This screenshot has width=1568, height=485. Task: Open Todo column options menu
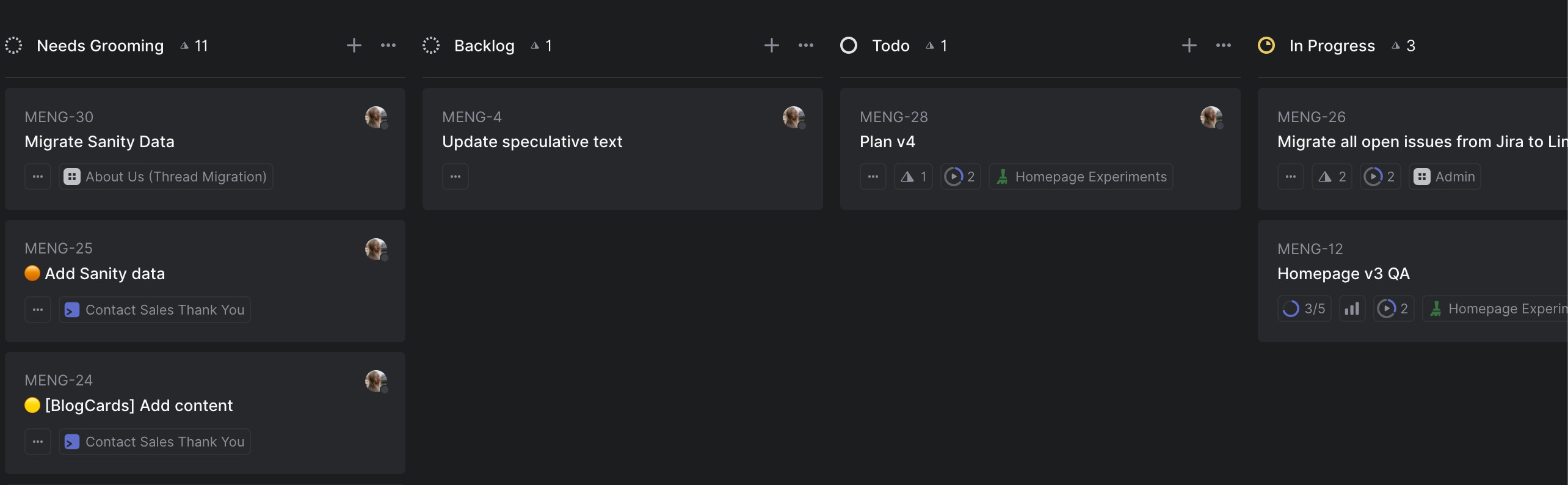1223,46
